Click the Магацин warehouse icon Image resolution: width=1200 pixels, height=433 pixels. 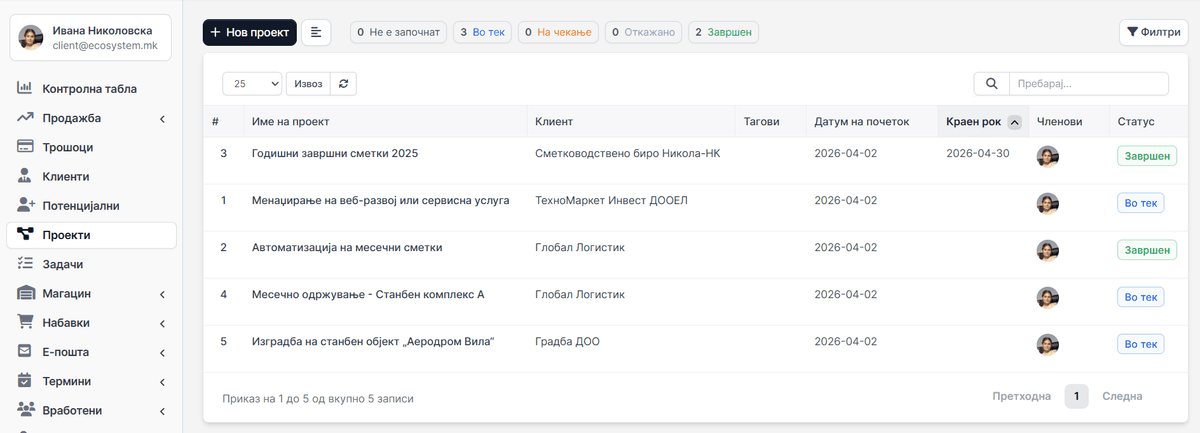pos(26,293)
